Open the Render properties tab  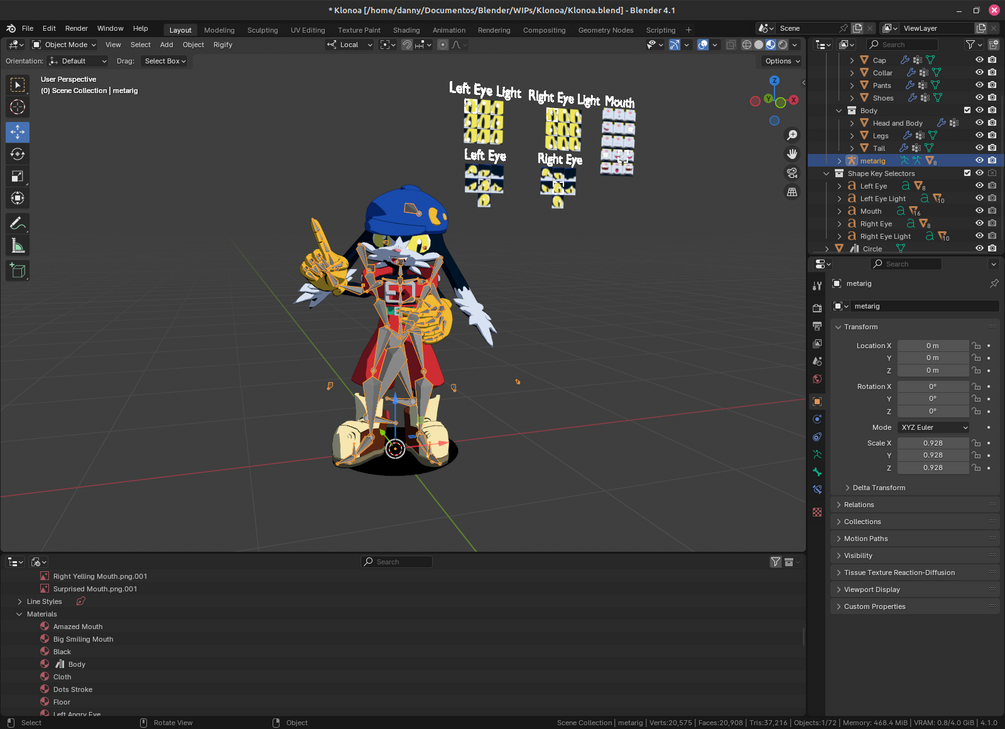pyautogui.click(x=817, y=308)
